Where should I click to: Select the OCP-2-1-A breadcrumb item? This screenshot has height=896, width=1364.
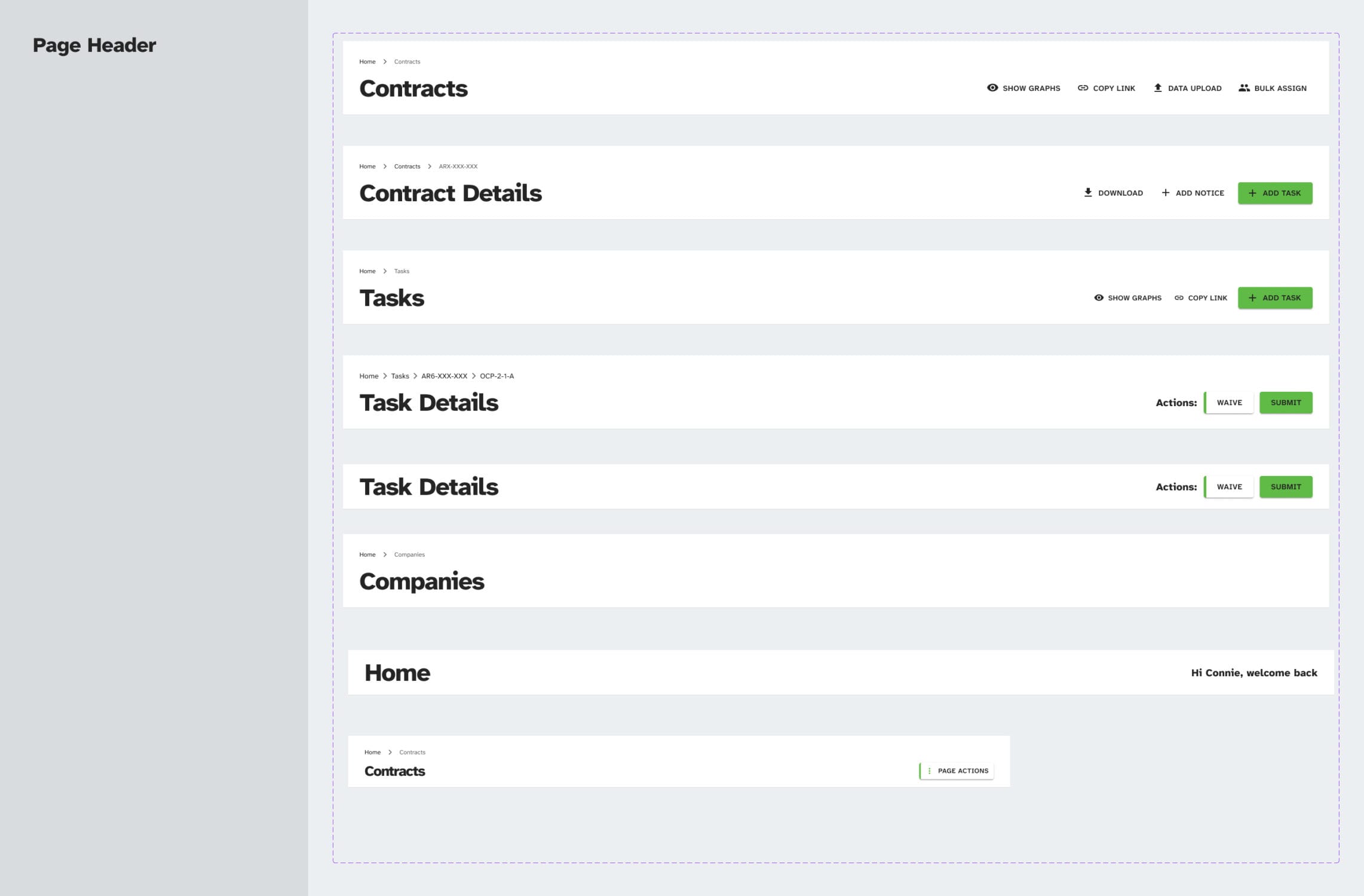click(x=496, y=376)
